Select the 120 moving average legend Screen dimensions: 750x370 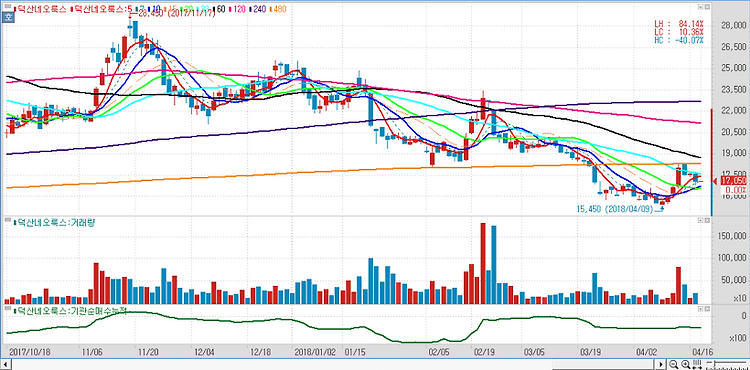[240, 9]
